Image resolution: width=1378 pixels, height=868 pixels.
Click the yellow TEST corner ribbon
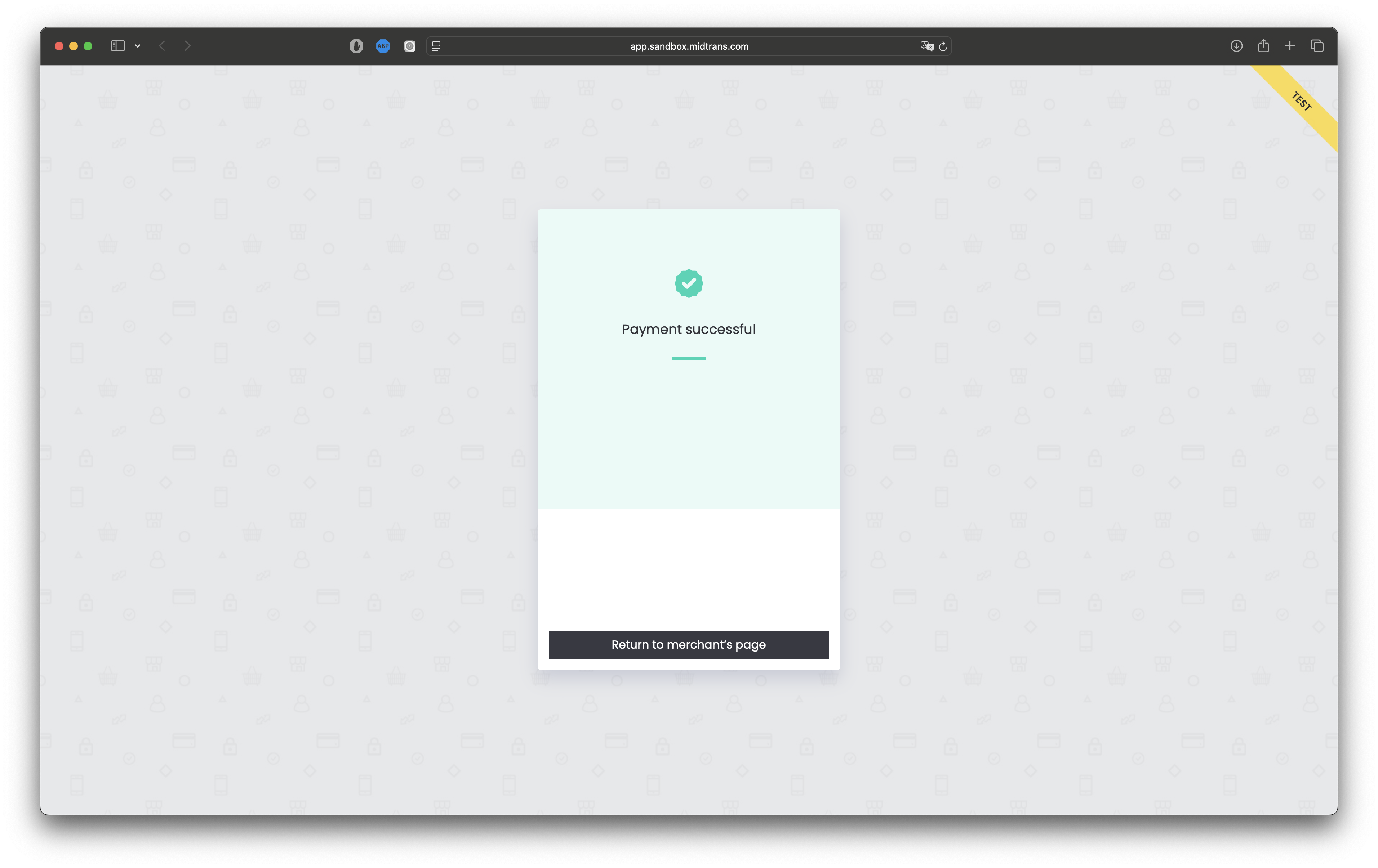pyautogui.click(x=1301, y=101)
